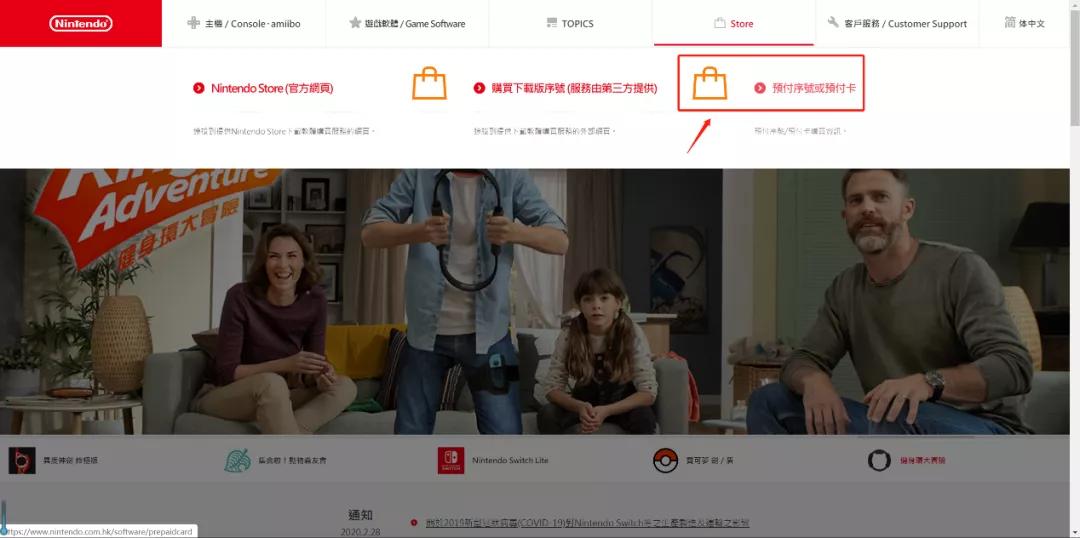Click the scrollbar up arrow
1080x538 pixels.
point(1075,5)
